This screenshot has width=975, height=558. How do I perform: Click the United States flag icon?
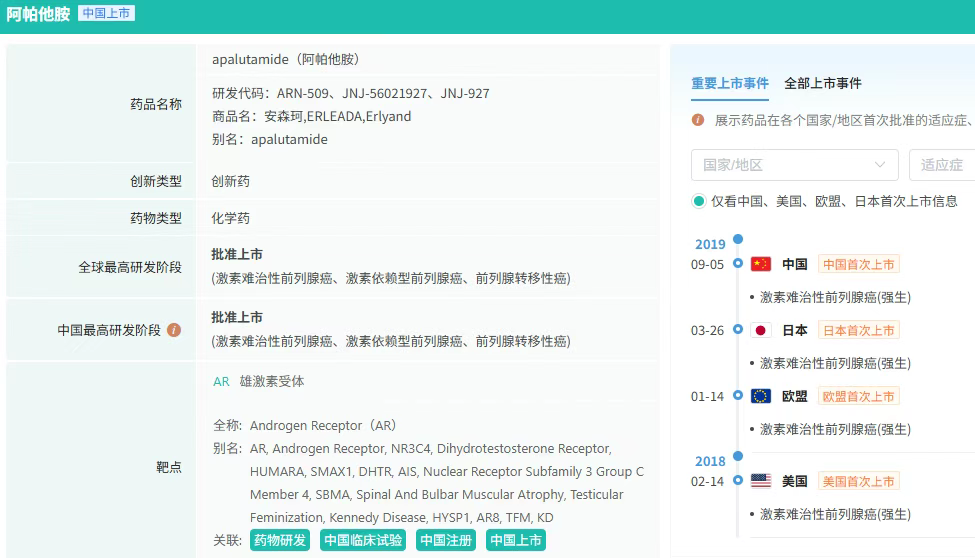coord(761,481)
